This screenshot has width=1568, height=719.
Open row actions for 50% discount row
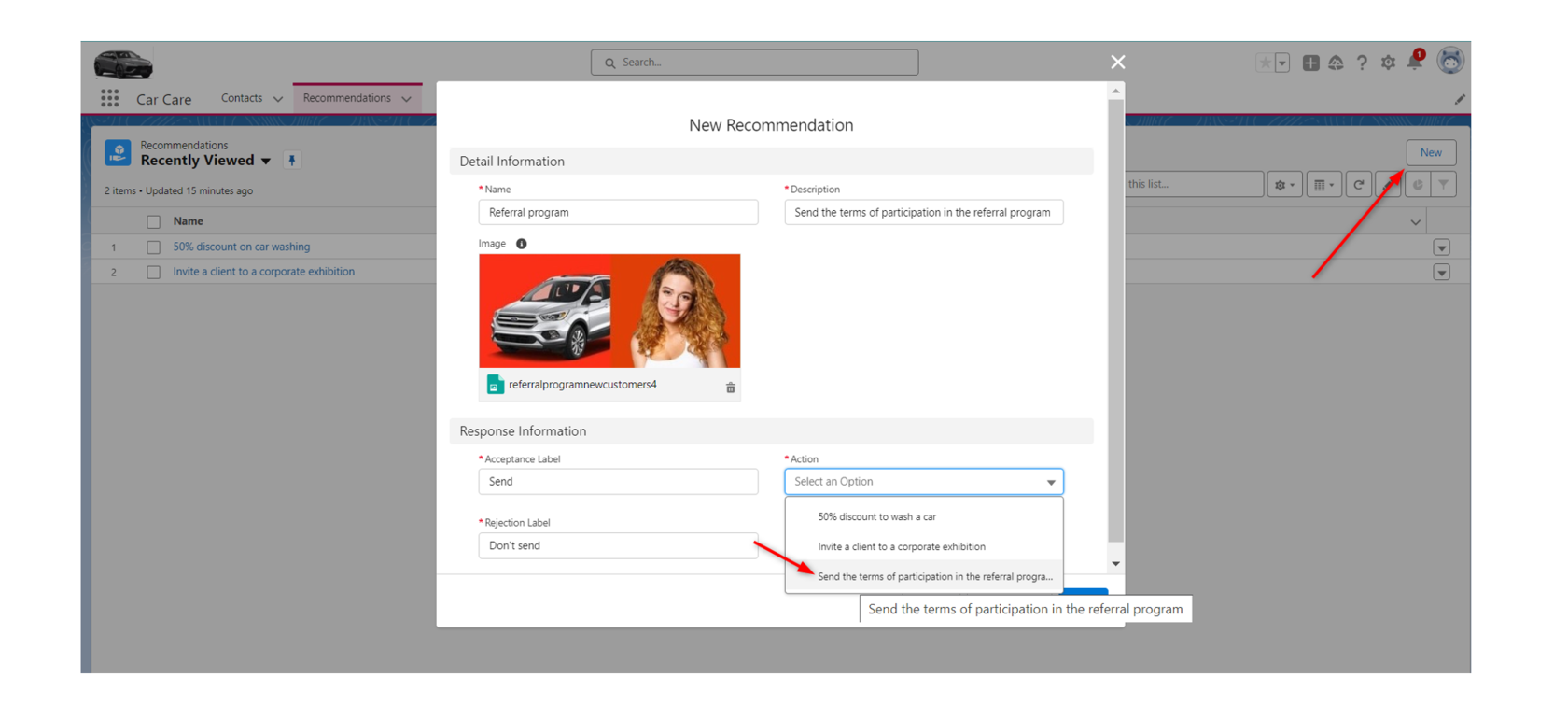(1442, 247)
